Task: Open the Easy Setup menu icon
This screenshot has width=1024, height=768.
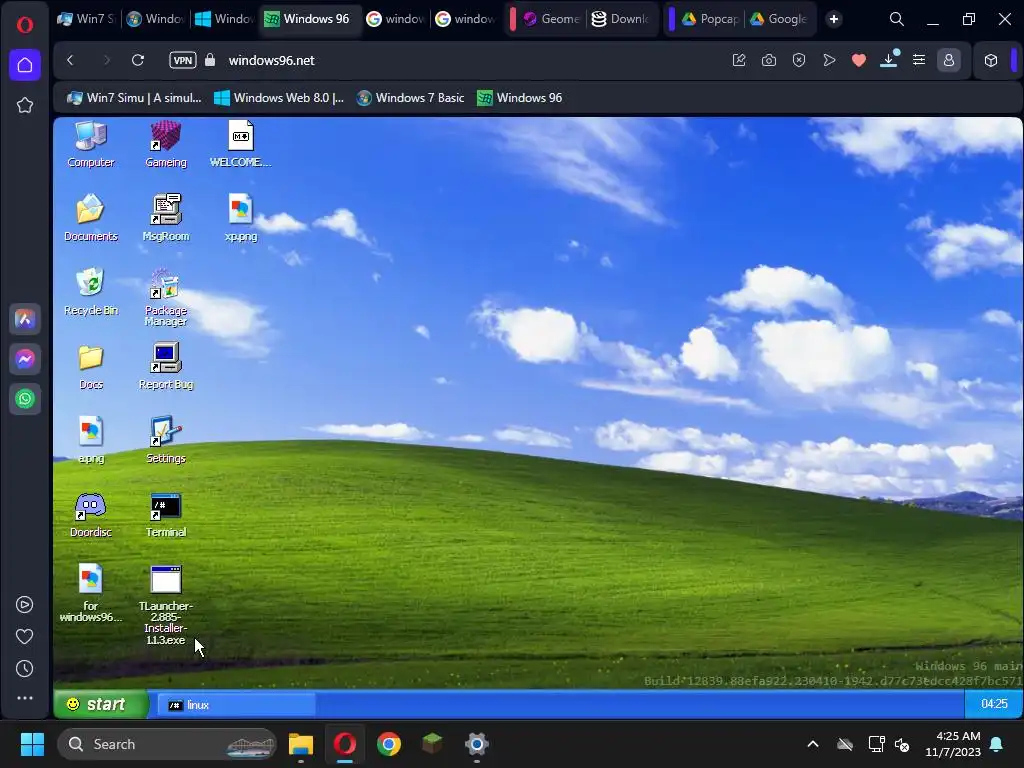Action: 919,60
